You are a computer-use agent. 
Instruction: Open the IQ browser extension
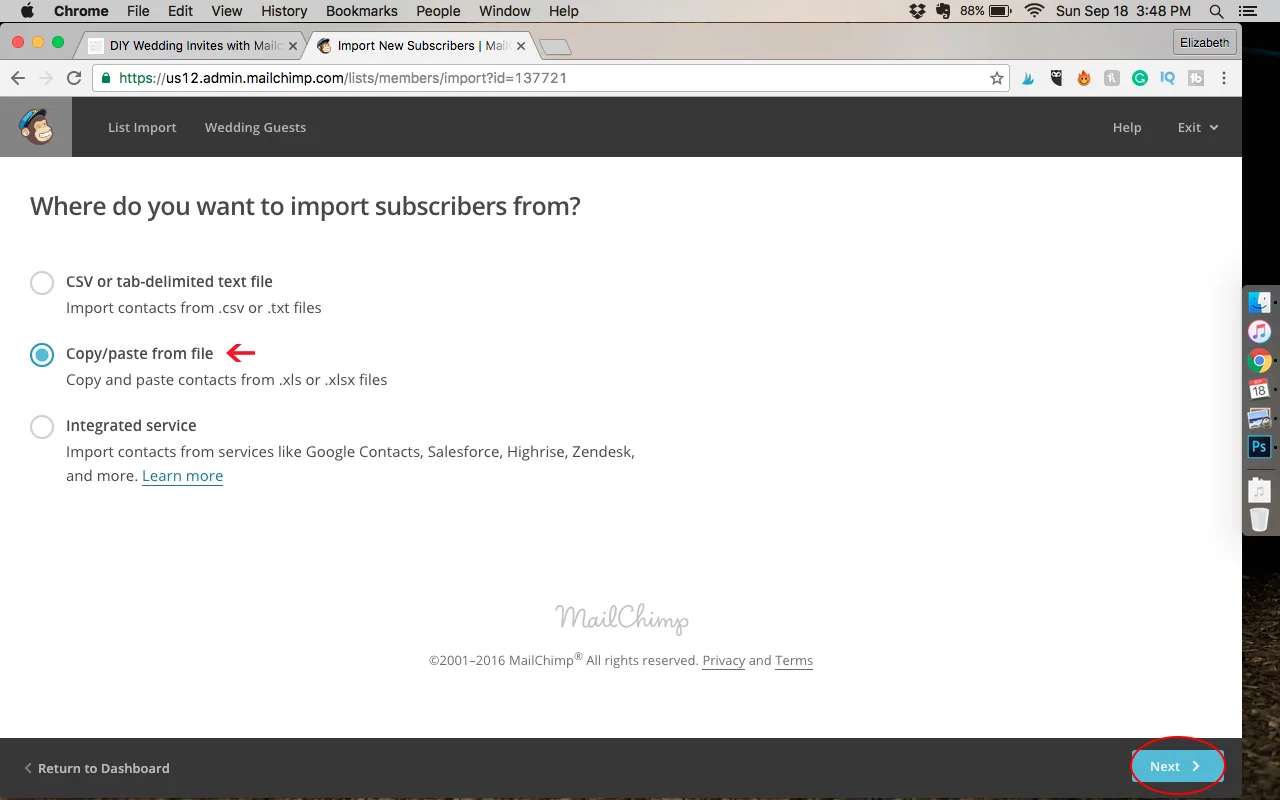click(1168, 78)
